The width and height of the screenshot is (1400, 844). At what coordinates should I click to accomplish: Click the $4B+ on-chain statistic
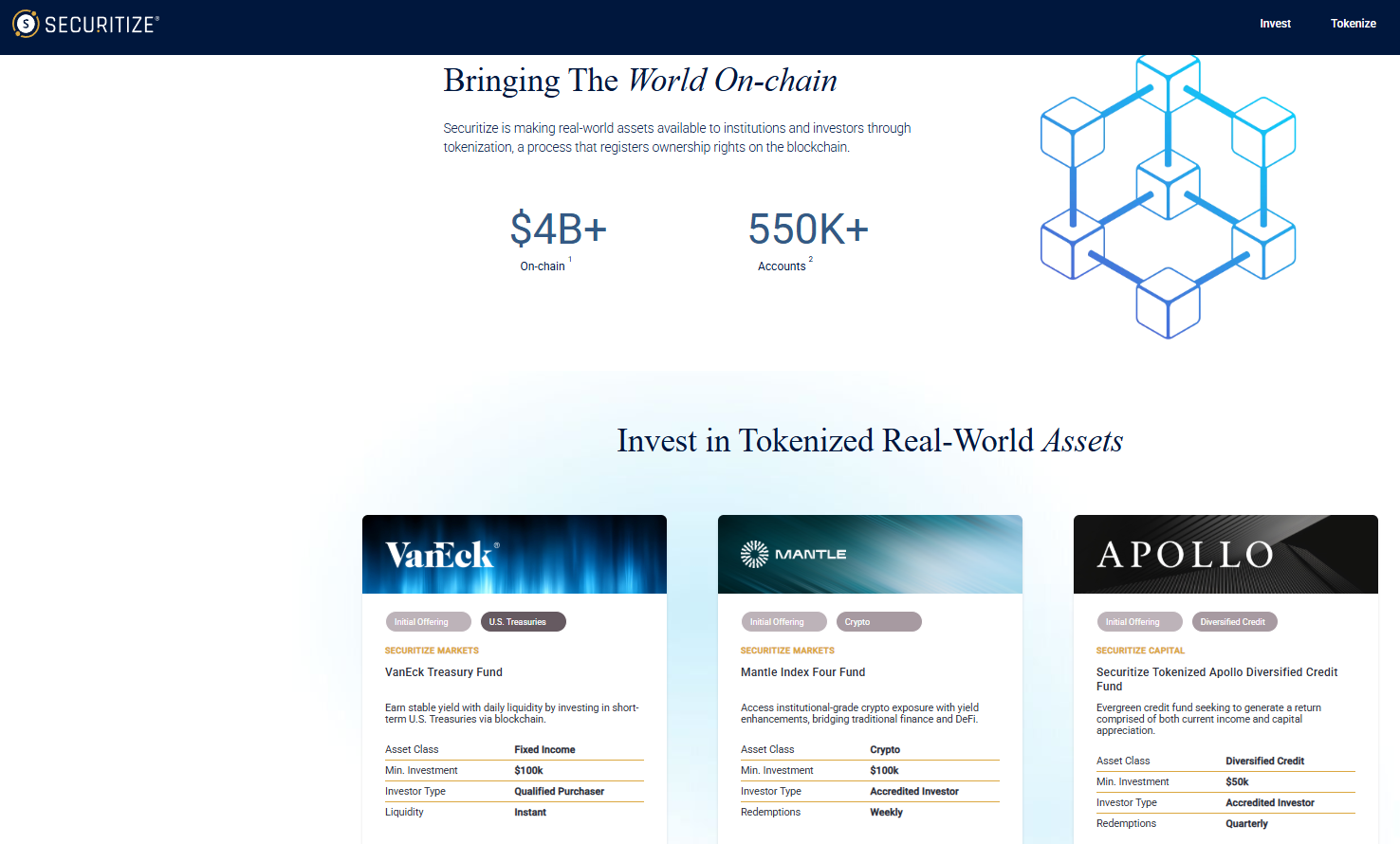(558, 229)
